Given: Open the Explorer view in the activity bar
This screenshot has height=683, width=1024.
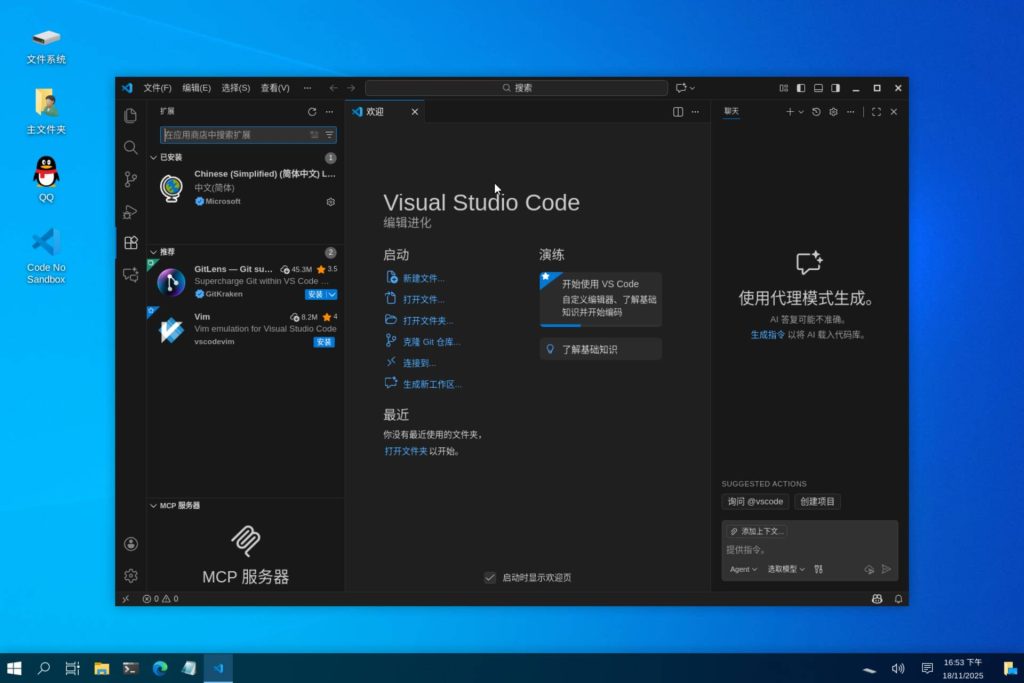Looking at the screenshot, I should pos(131,116).
